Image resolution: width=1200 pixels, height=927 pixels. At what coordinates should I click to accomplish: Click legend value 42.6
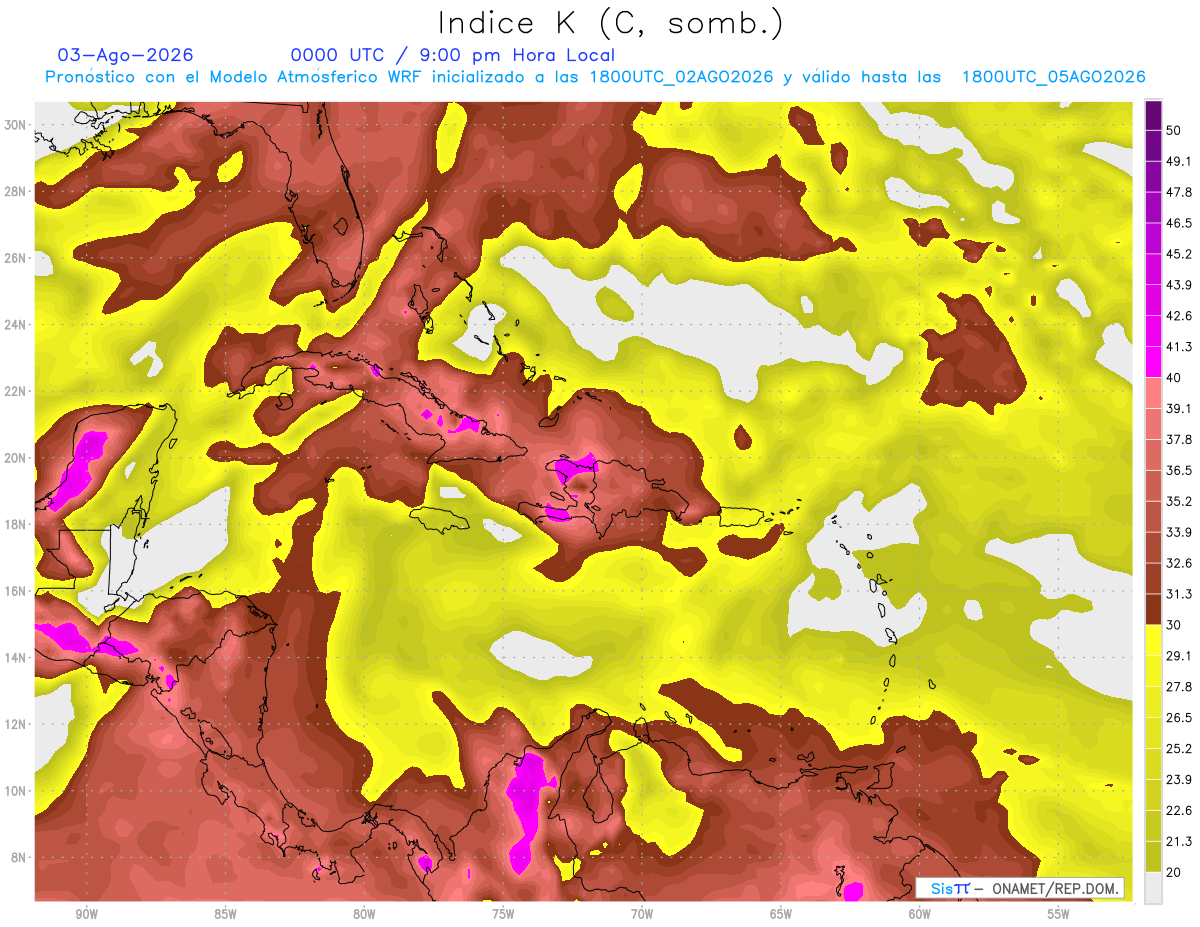click(x=1180, y=316)
